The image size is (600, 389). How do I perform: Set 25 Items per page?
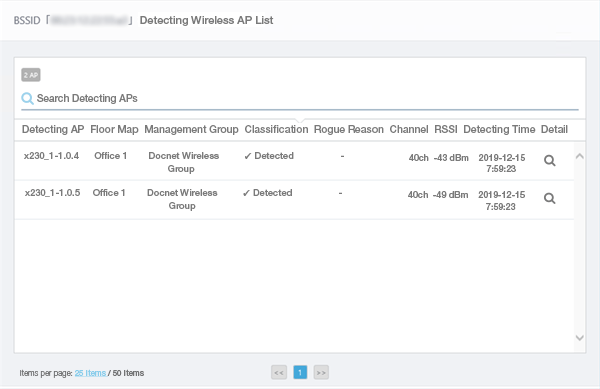(x=90, y=373)
